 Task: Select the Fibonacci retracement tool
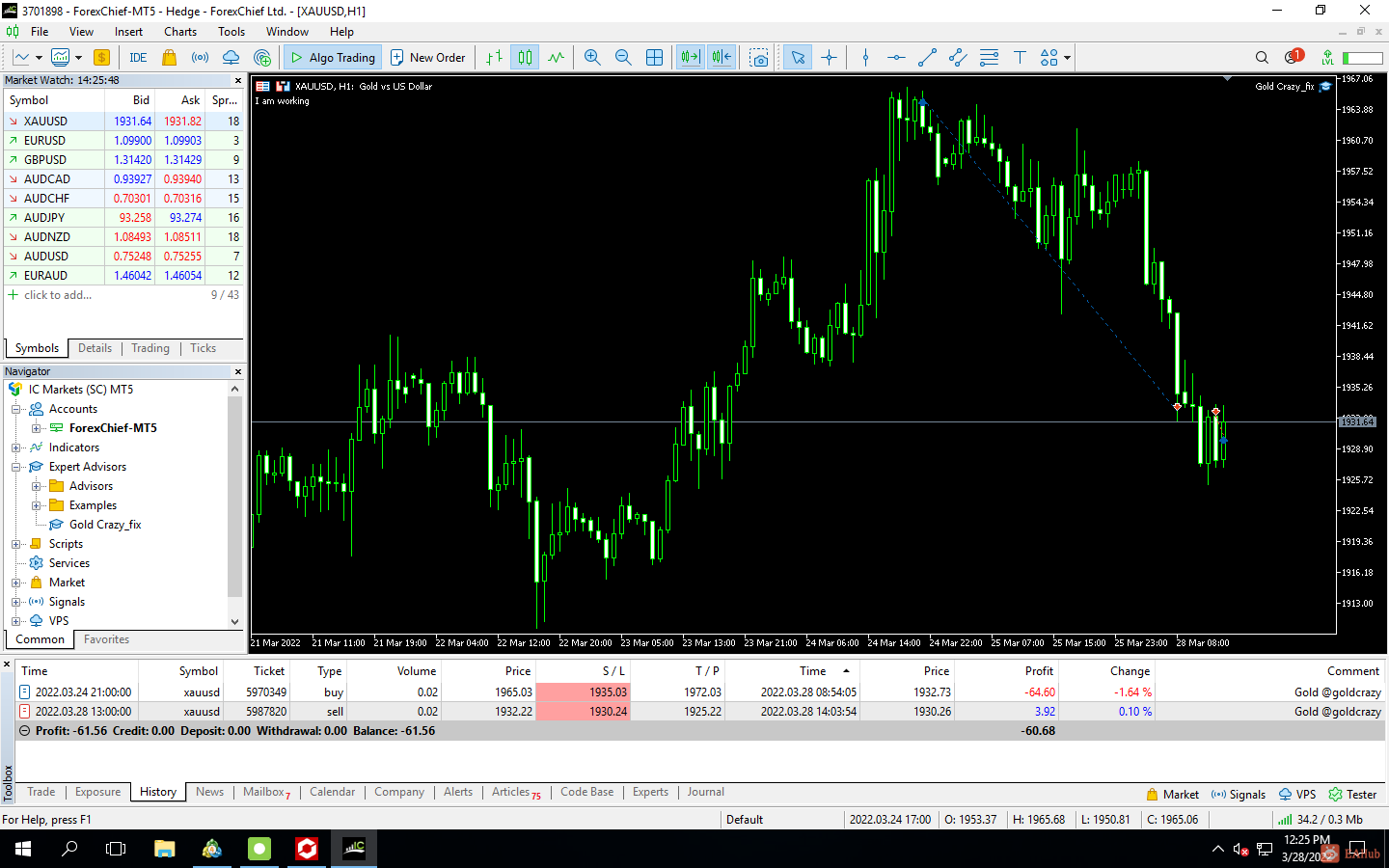(989, 57)
